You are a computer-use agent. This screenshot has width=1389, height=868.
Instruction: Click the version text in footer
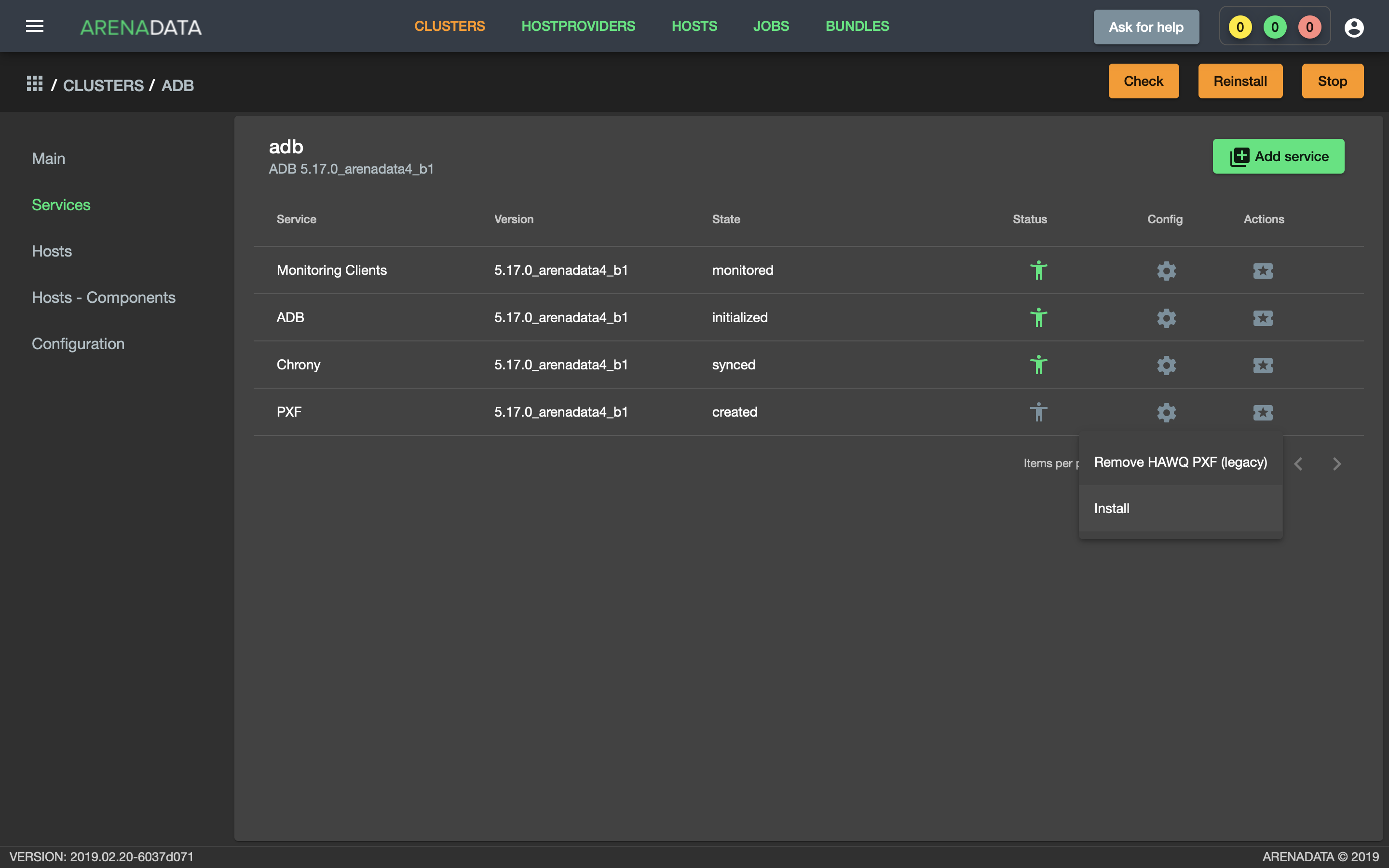(x=102, y=856)
